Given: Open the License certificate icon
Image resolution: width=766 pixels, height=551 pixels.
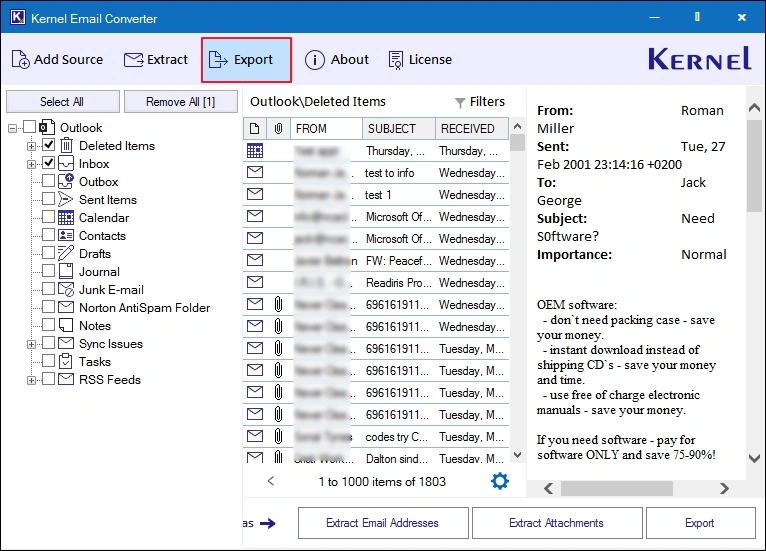Looking at the screenshot, I should pos(395,60).
